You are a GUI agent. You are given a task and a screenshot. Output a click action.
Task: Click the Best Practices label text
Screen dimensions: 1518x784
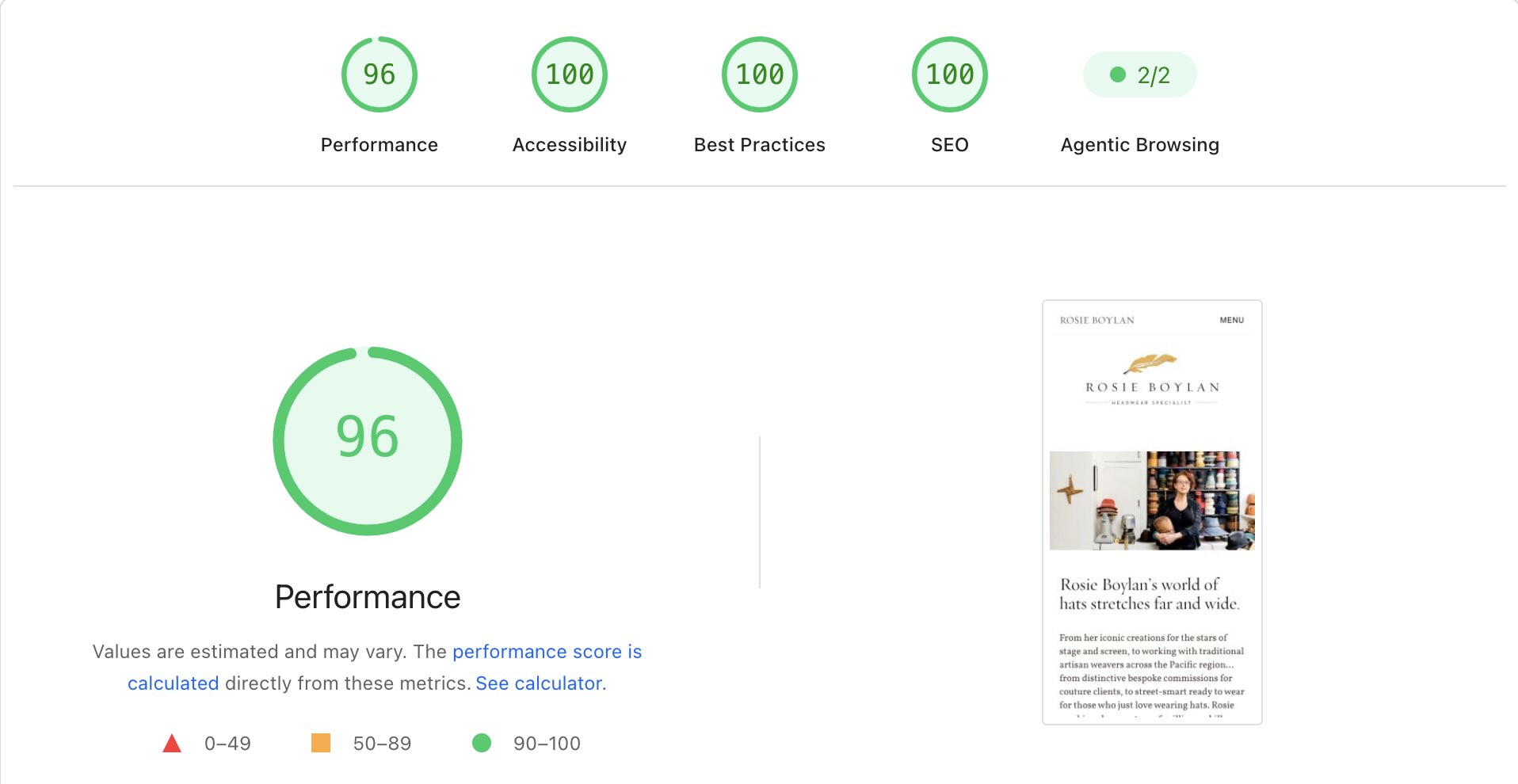pyautogui.click(x=760, y=145)
